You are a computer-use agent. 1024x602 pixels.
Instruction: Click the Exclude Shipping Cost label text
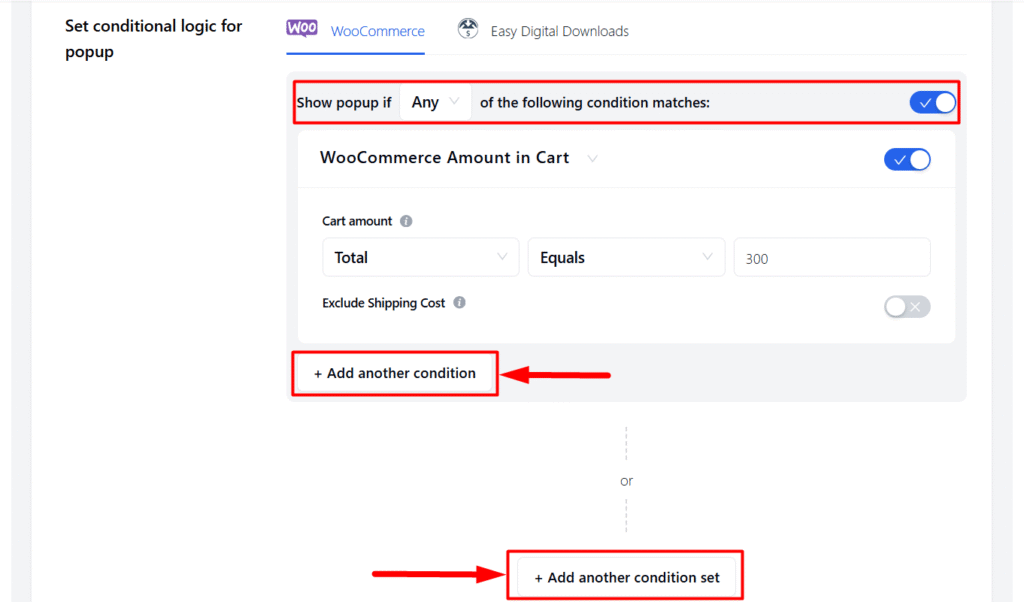click(x=384, y=303)
